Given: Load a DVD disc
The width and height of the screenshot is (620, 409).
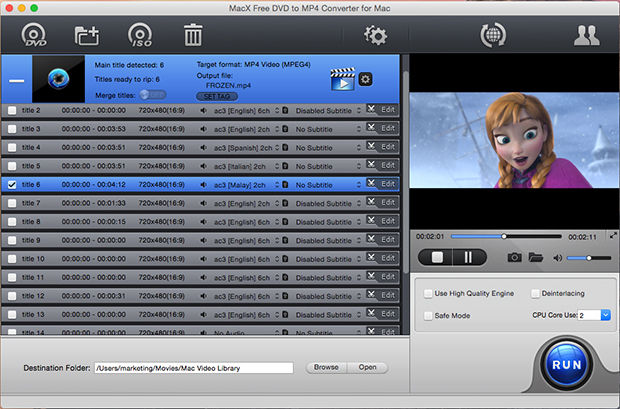Looking at the screenshot, I should click(x=34, y=35).
